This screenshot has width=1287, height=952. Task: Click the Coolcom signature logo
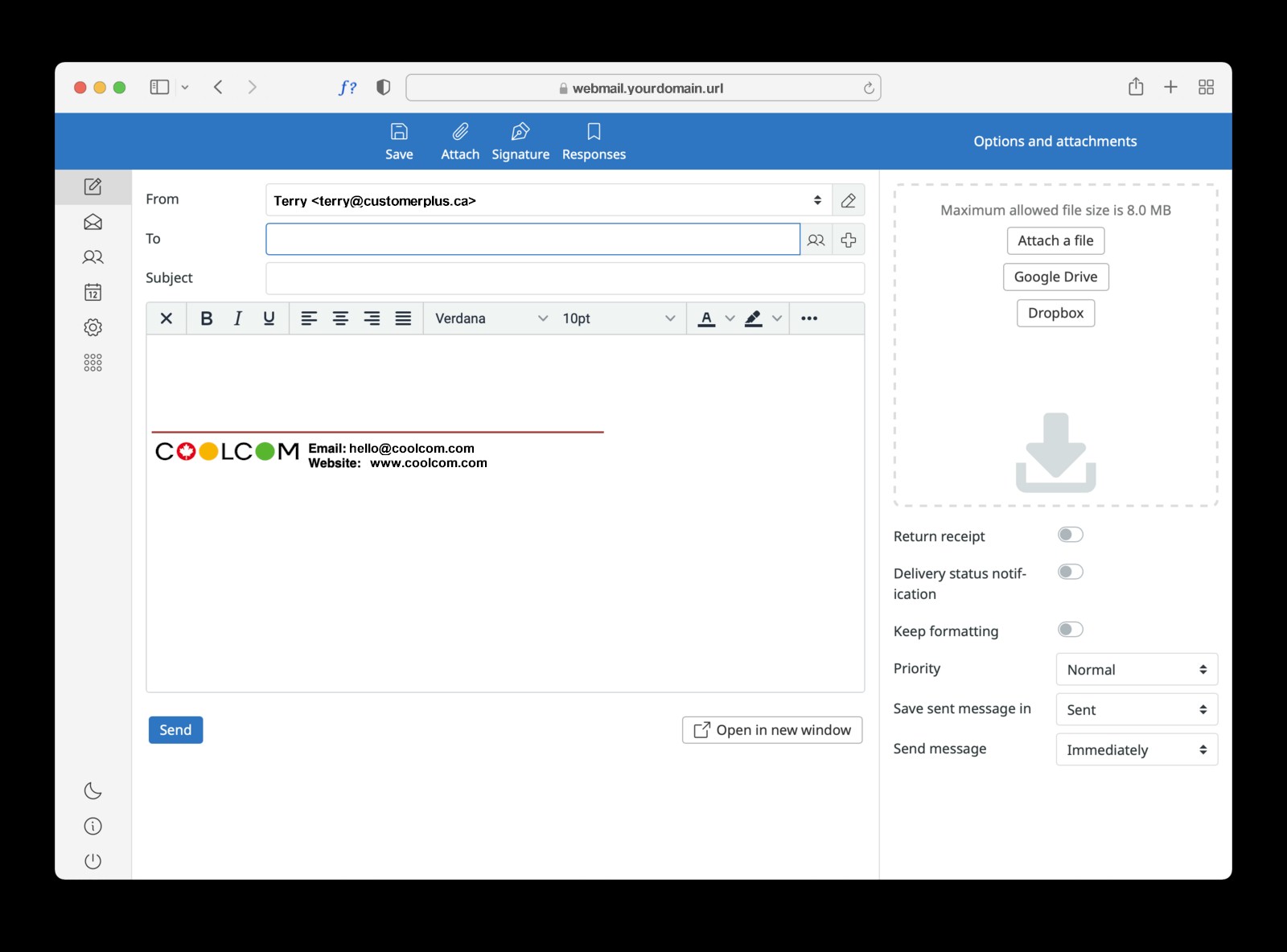click(x=227, y=452)
